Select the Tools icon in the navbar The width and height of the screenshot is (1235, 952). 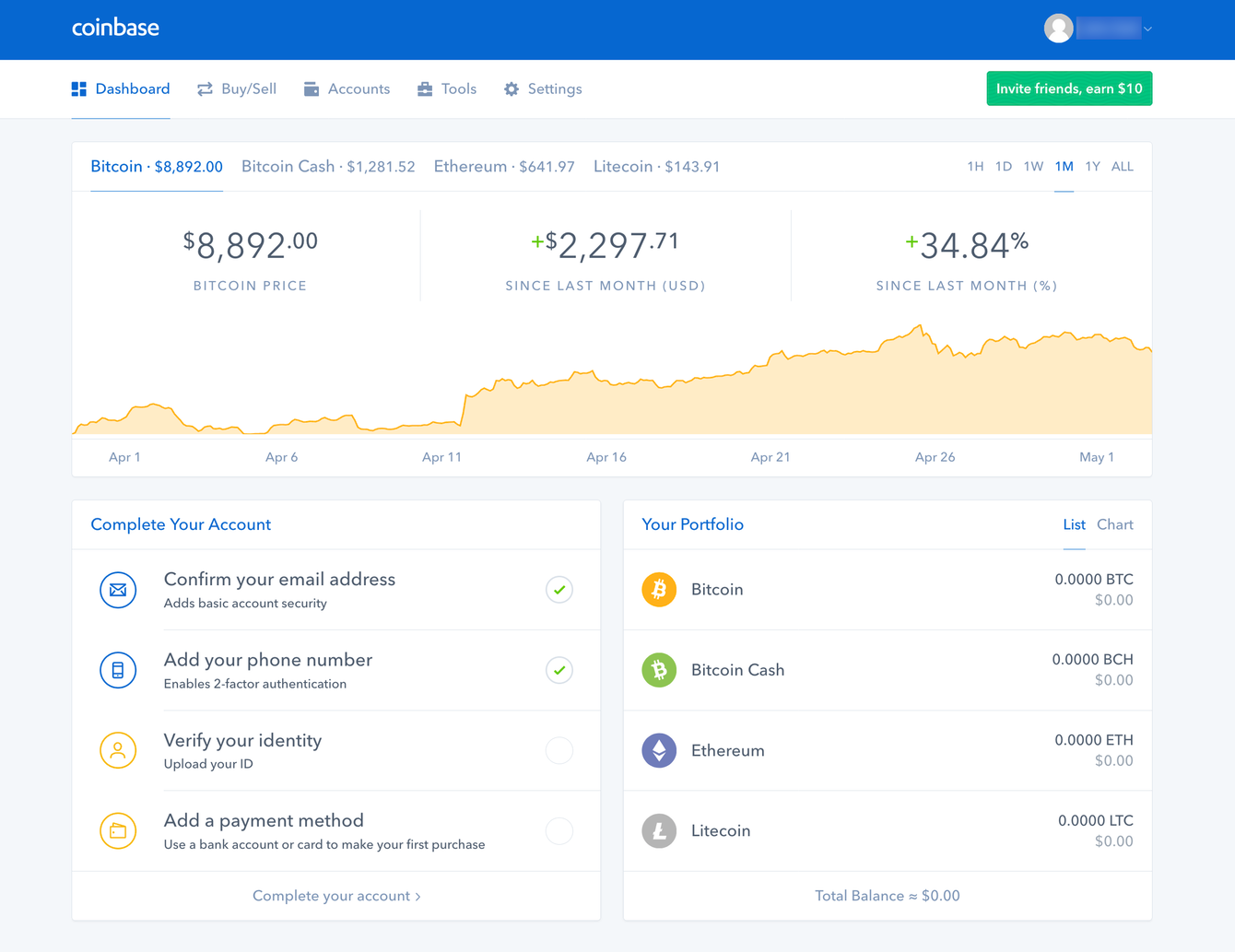coord(424,88)
